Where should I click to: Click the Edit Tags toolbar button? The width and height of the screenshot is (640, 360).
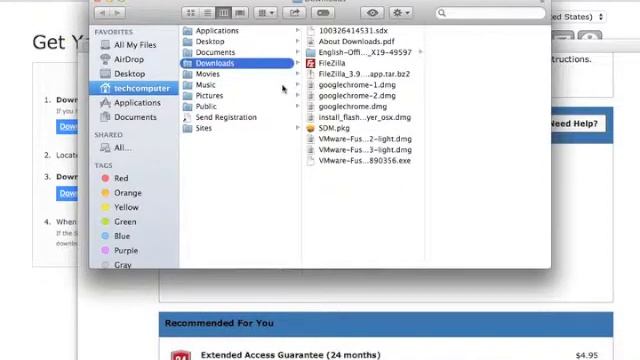[x=323, y=13]
